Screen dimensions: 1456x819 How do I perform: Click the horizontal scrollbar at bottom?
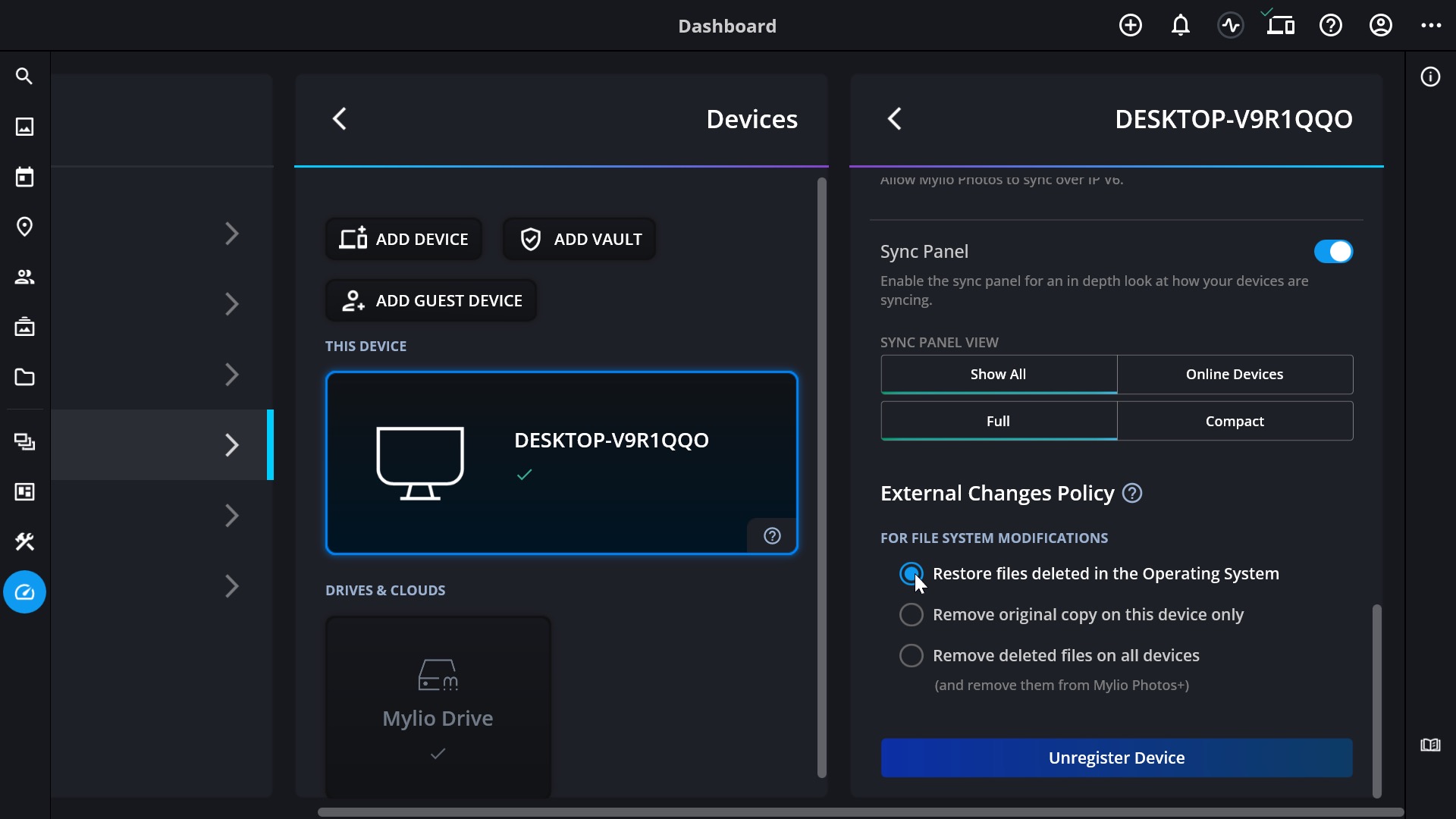(860, 812)
